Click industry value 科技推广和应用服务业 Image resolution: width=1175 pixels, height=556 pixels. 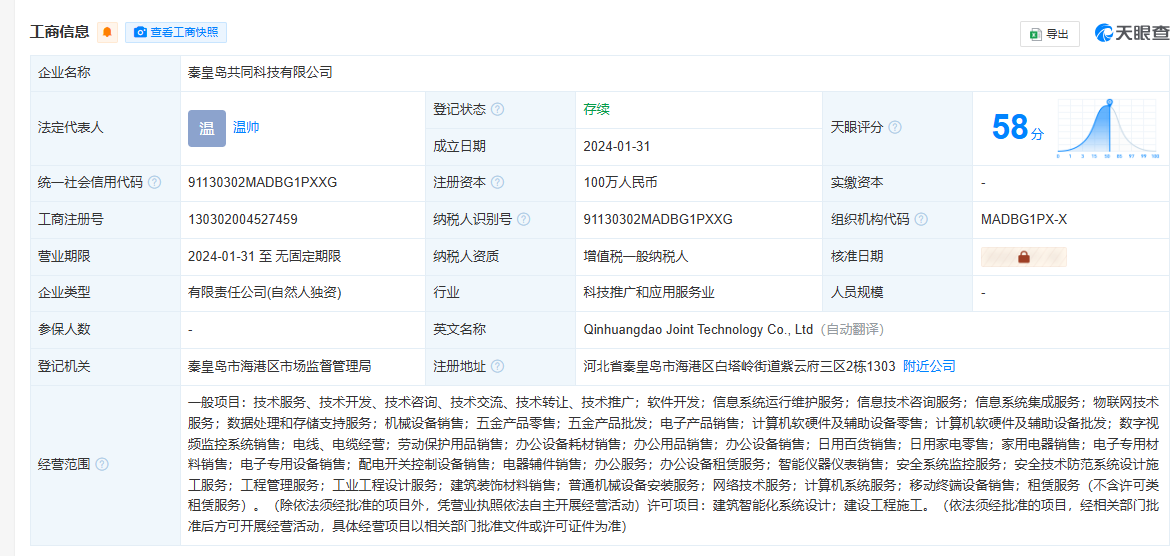point(649,293)
